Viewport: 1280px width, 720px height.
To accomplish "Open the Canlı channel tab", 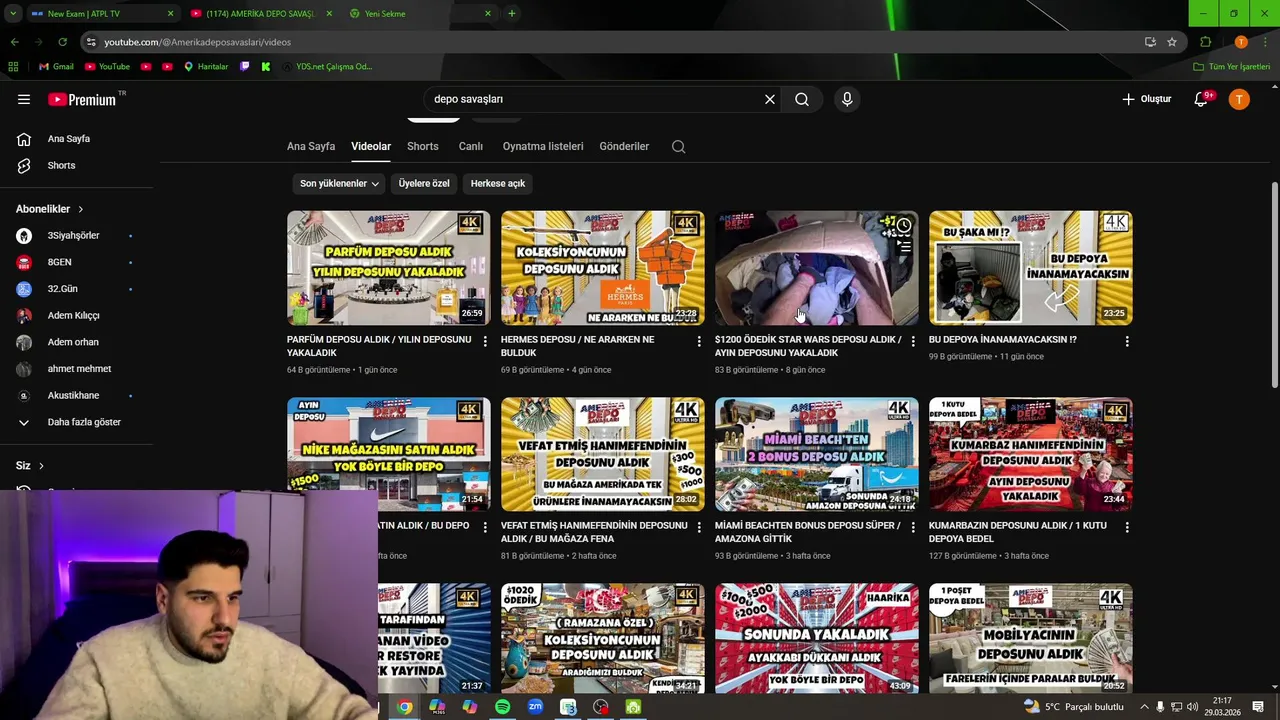I will [x=471, y=146].
